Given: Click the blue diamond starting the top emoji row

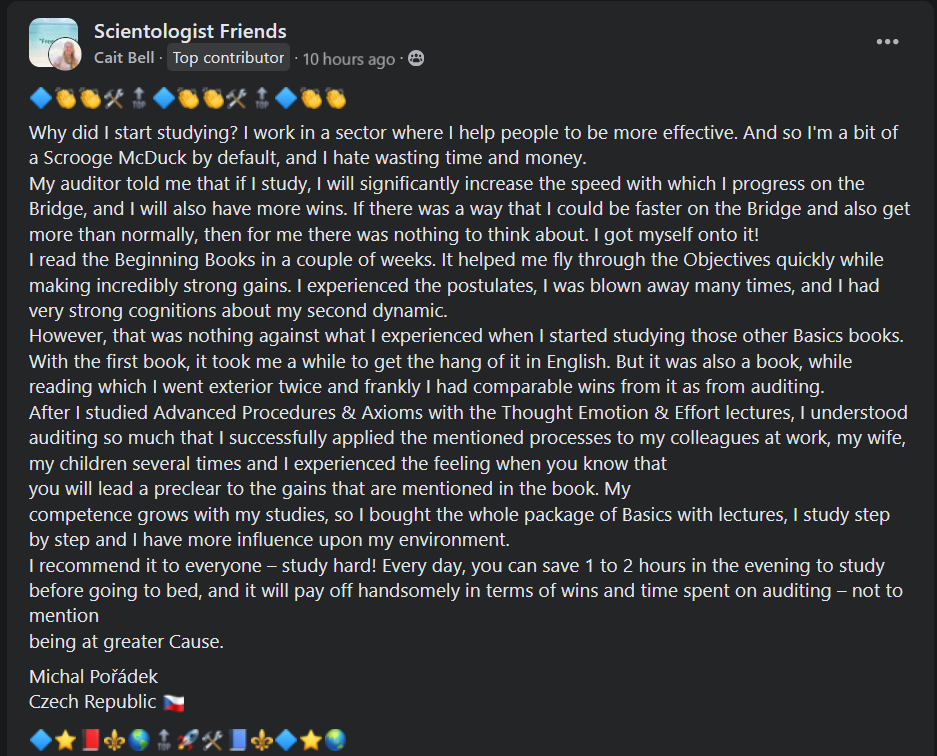Looking at the screenshot, I should tap(40, 98).
